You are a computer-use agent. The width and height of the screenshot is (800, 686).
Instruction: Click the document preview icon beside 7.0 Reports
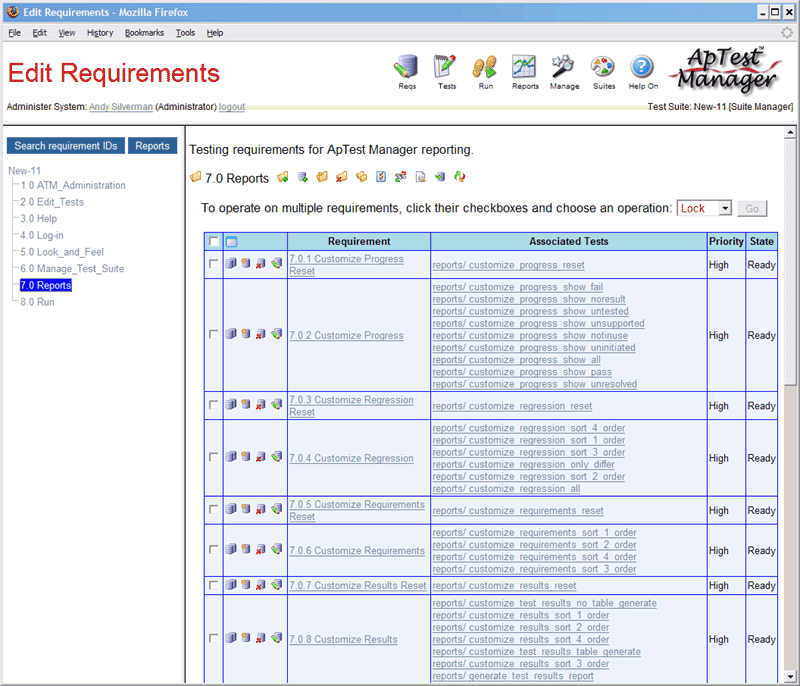[420, 177]
